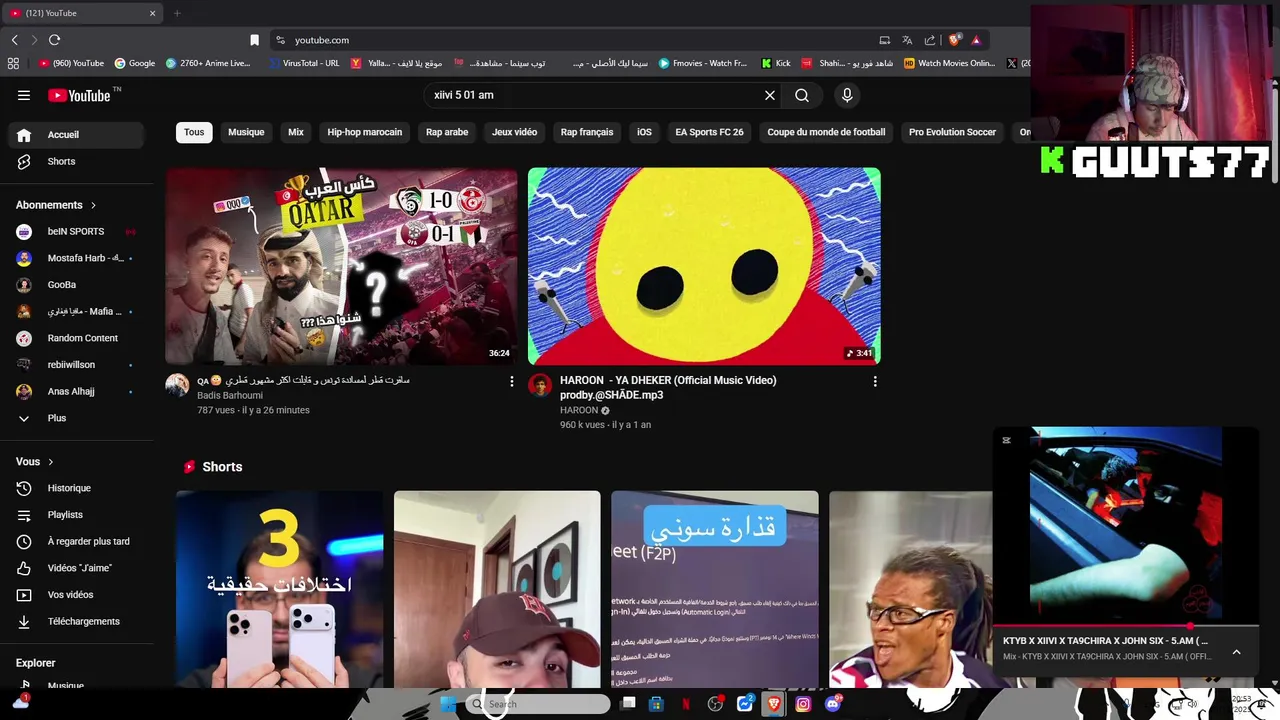
Task: Open Vos vidéos in the sidebar
Action: pyautogui.click(x=76, y=595)
